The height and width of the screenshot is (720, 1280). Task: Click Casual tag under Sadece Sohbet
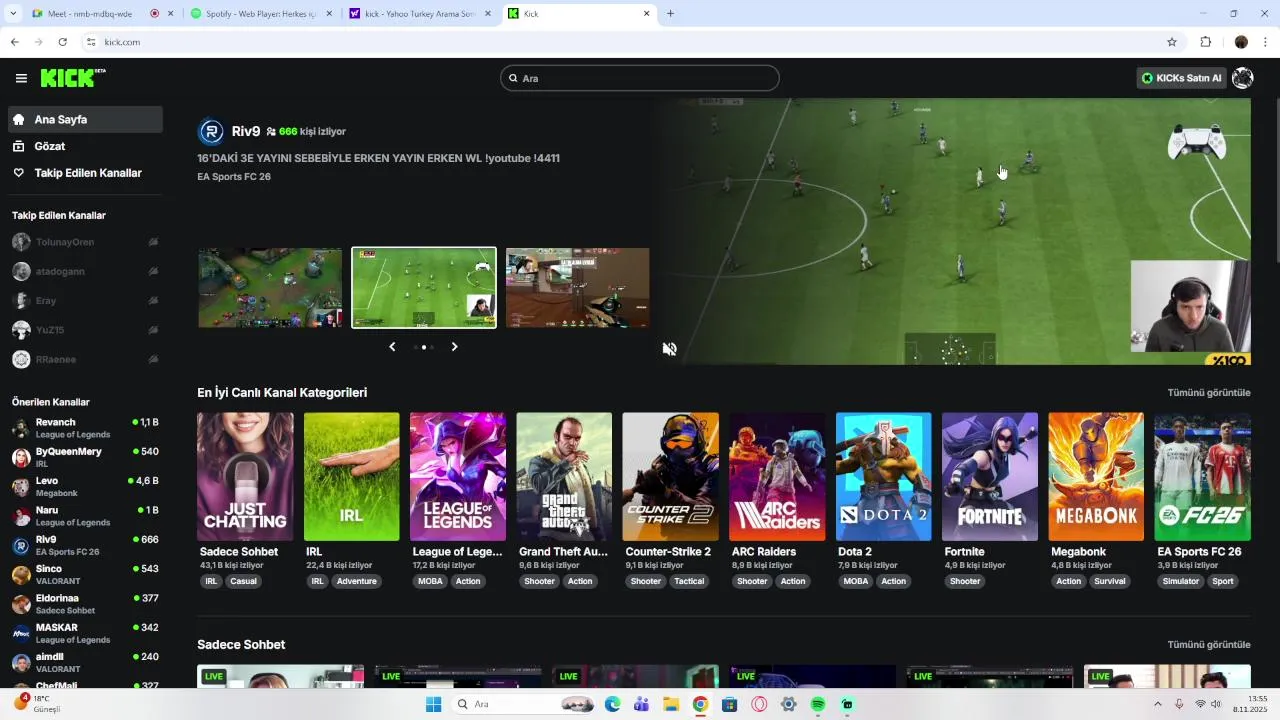point(243,581)
